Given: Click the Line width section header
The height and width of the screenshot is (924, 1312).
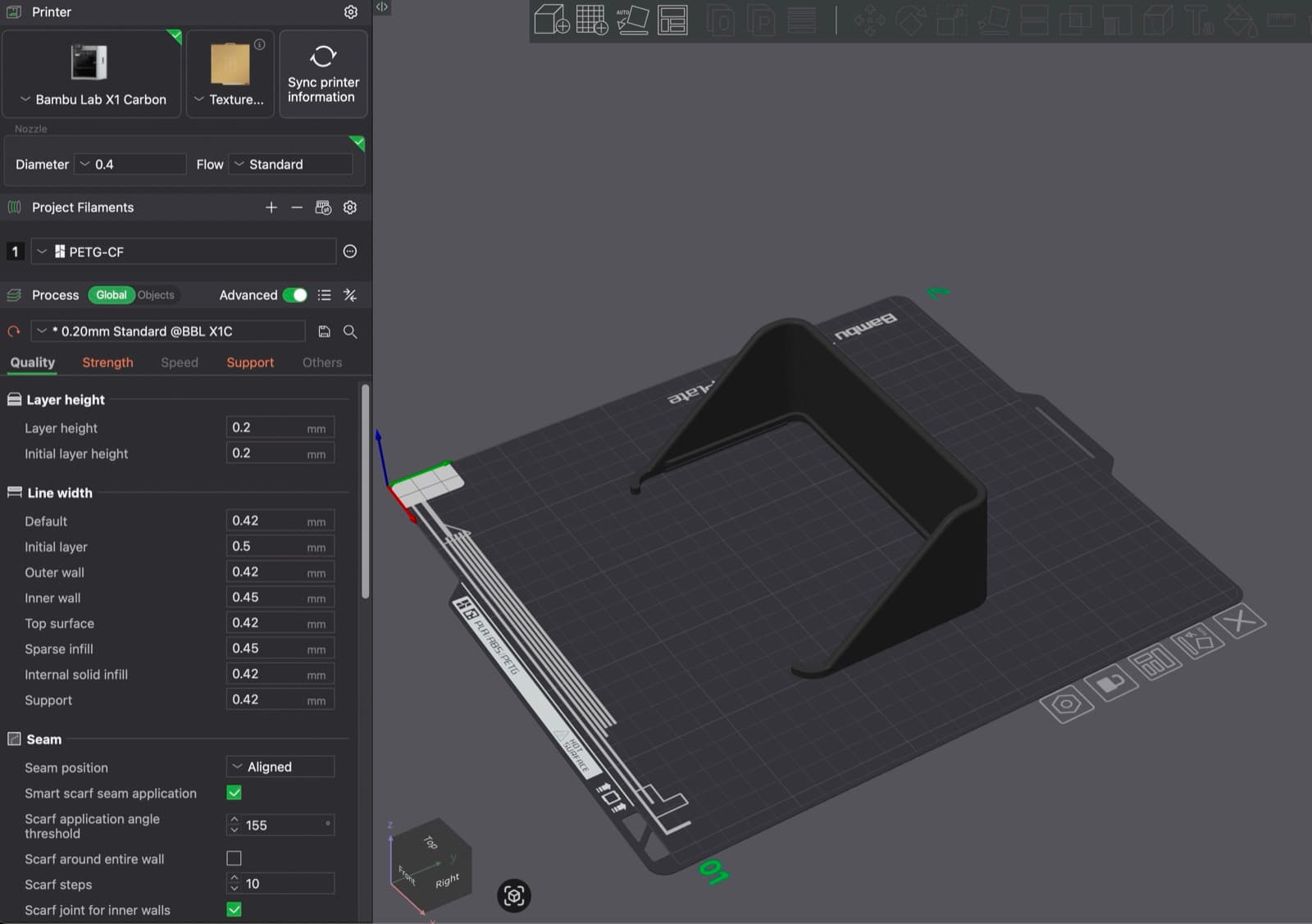Looking at the screenshot, I should point(59,493).
